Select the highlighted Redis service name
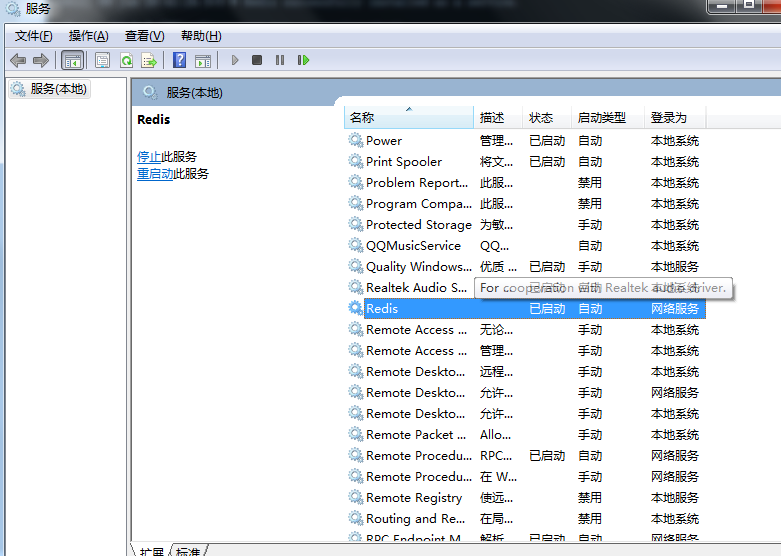The height and width of the screenshot is (556, 781). pyautogui.click(x=382, y=309)
